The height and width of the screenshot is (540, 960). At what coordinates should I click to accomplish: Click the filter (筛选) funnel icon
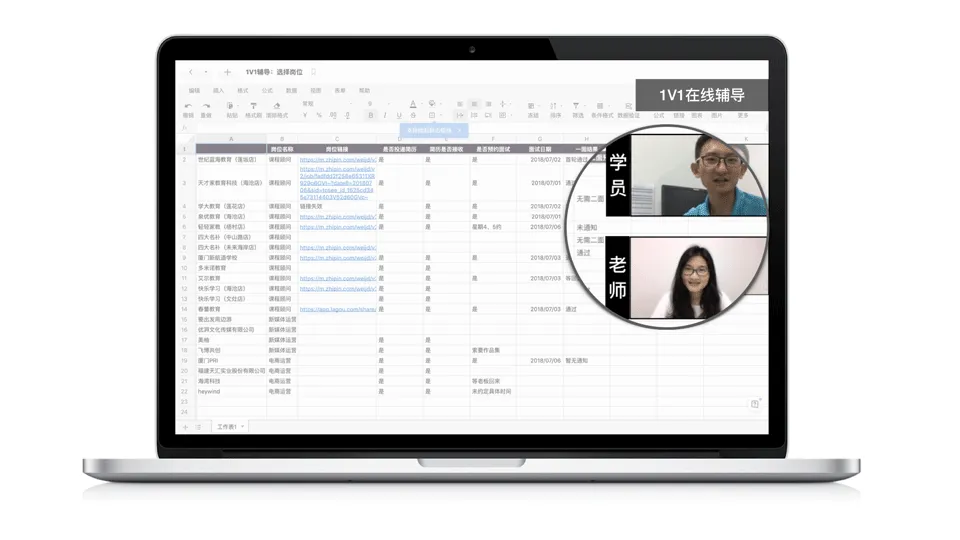coord(577,105)
